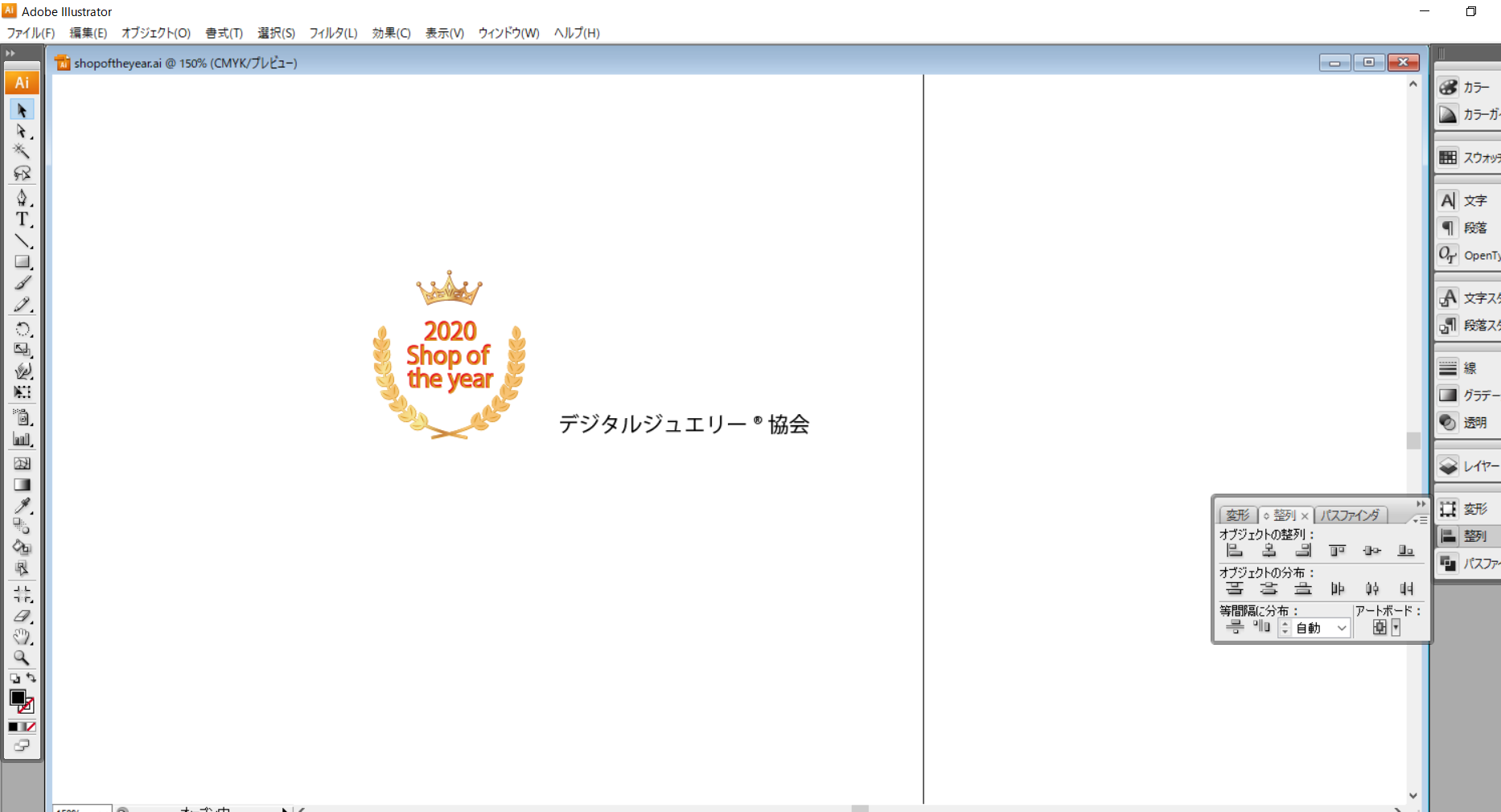This screenshot has height=812, width=1501.
Task: Distribute vertical spacing evenly
Action: pyautogui.click(x=1235, y=627)
